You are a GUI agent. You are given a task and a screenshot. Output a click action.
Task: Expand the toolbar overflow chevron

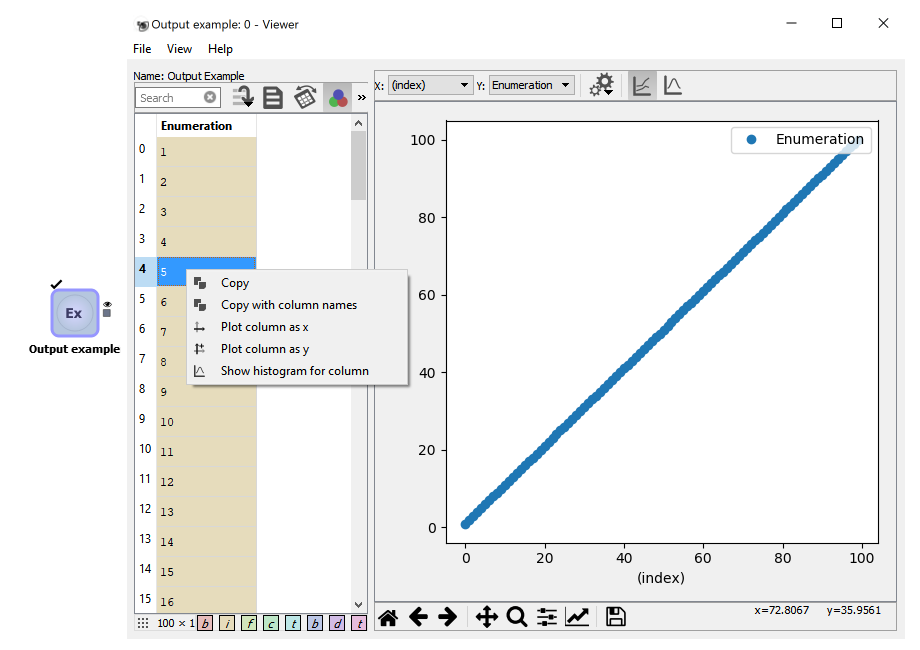[361, 97]
